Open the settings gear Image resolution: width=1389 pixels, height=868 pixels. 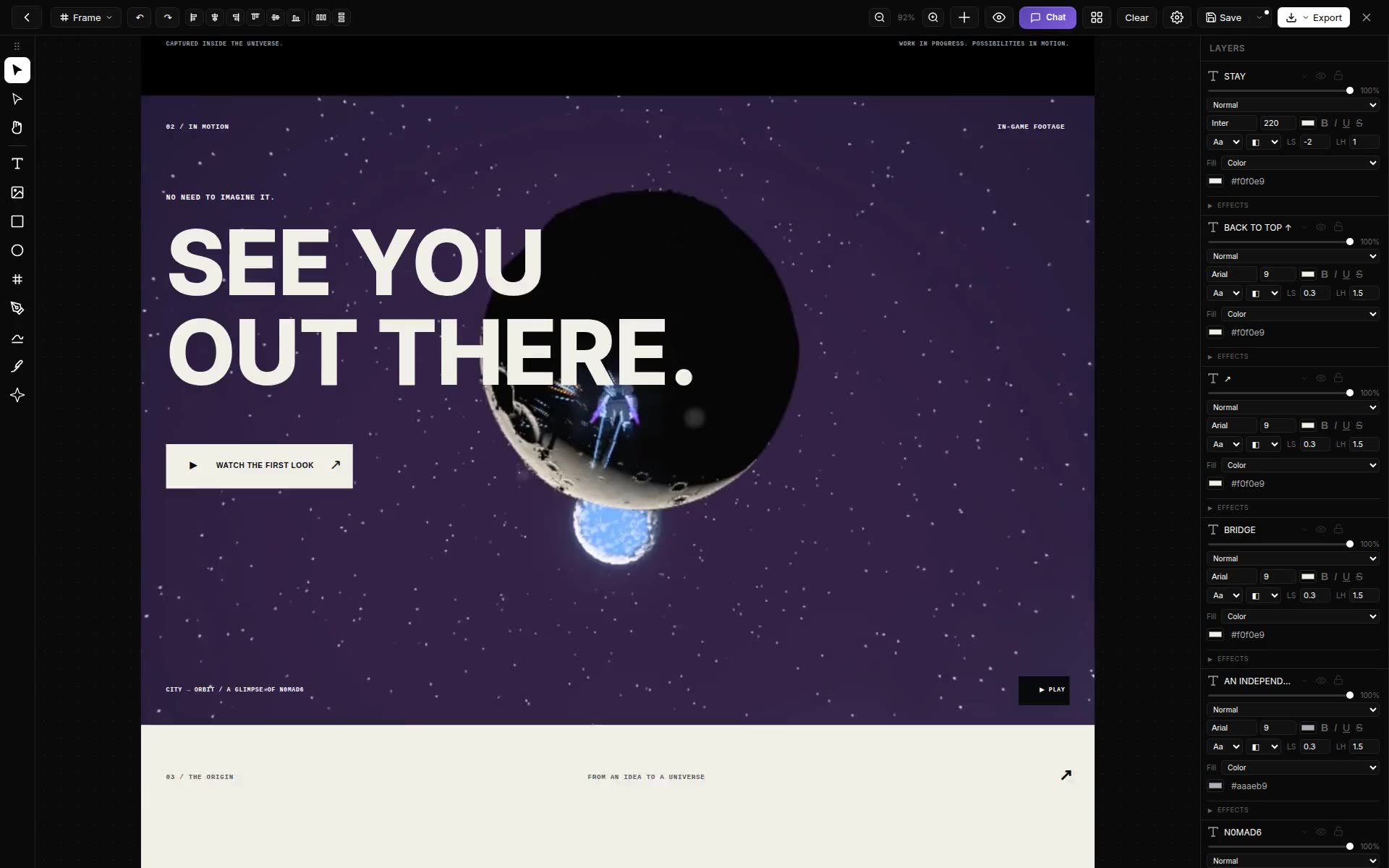(x=1177, y=17)
